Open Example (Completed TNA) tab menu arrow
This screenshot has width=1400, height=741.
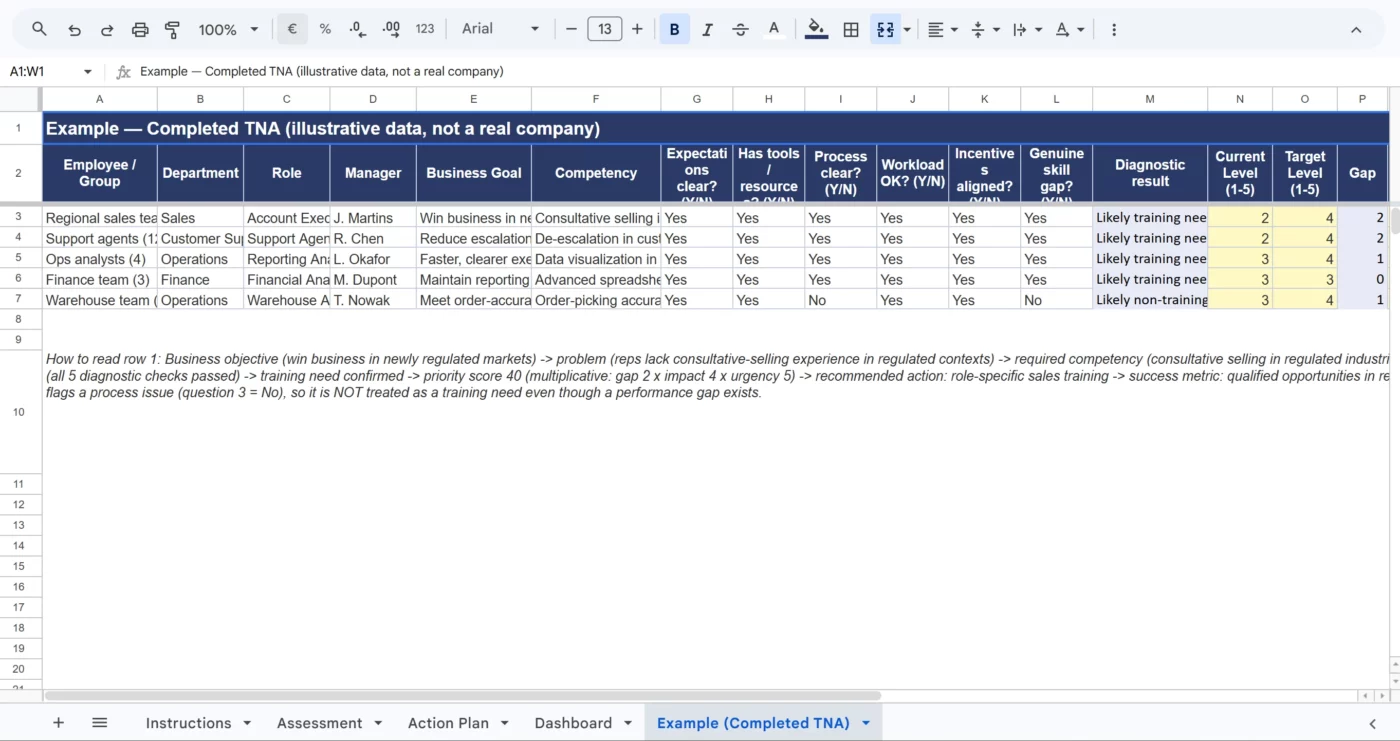[865, 723]
